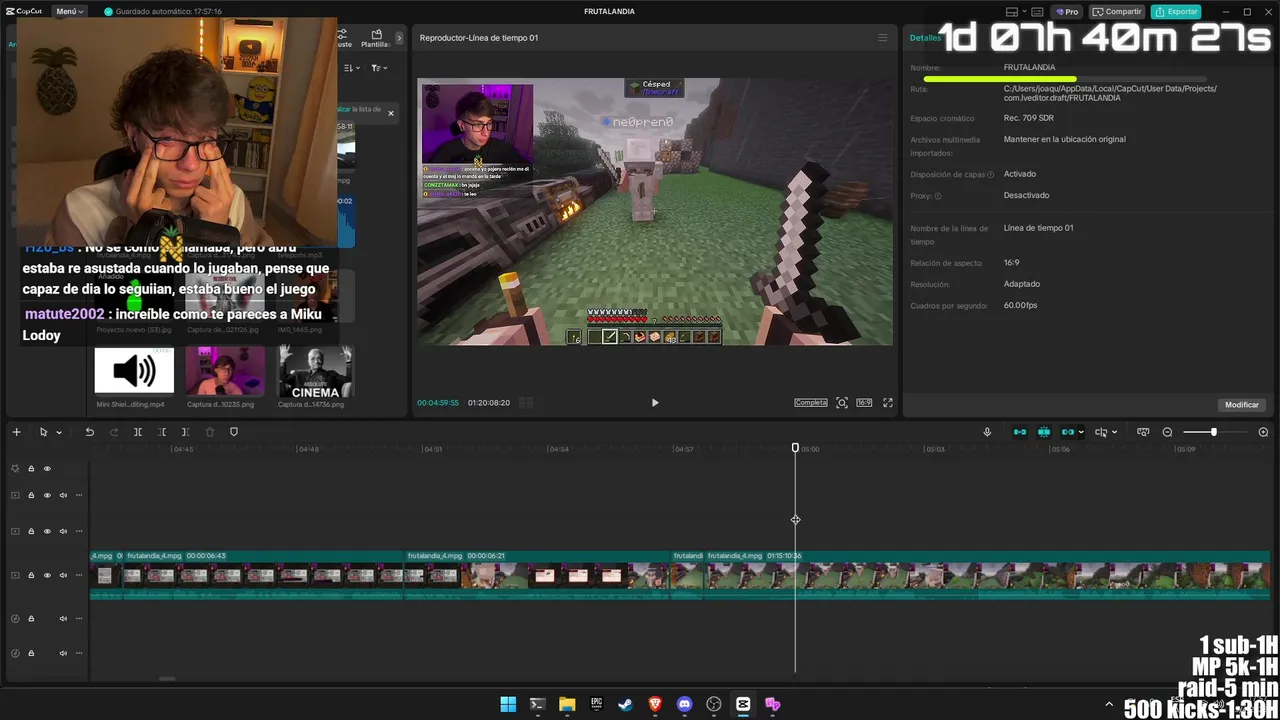This screenshot has width=1280, height=720.
Task: Start voiceover recording with microphone icon
Action: (x=987, y=432)
